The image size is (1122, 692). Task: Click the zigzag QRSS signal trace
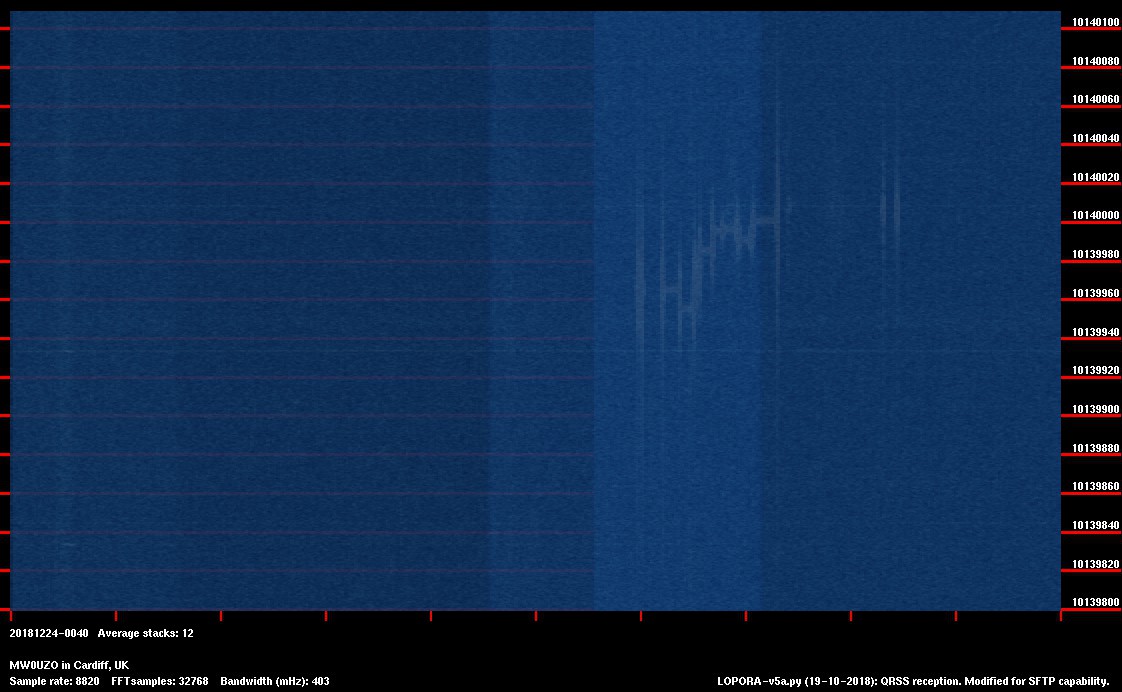700,262
